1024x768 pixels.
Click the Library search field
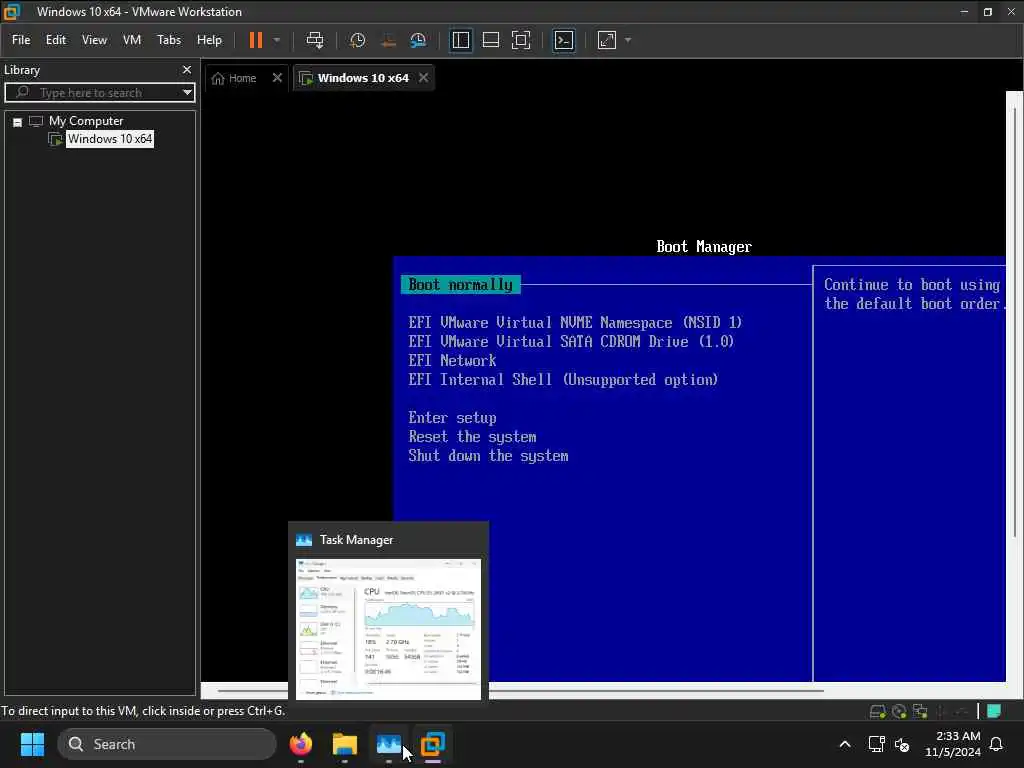[99, 92]
